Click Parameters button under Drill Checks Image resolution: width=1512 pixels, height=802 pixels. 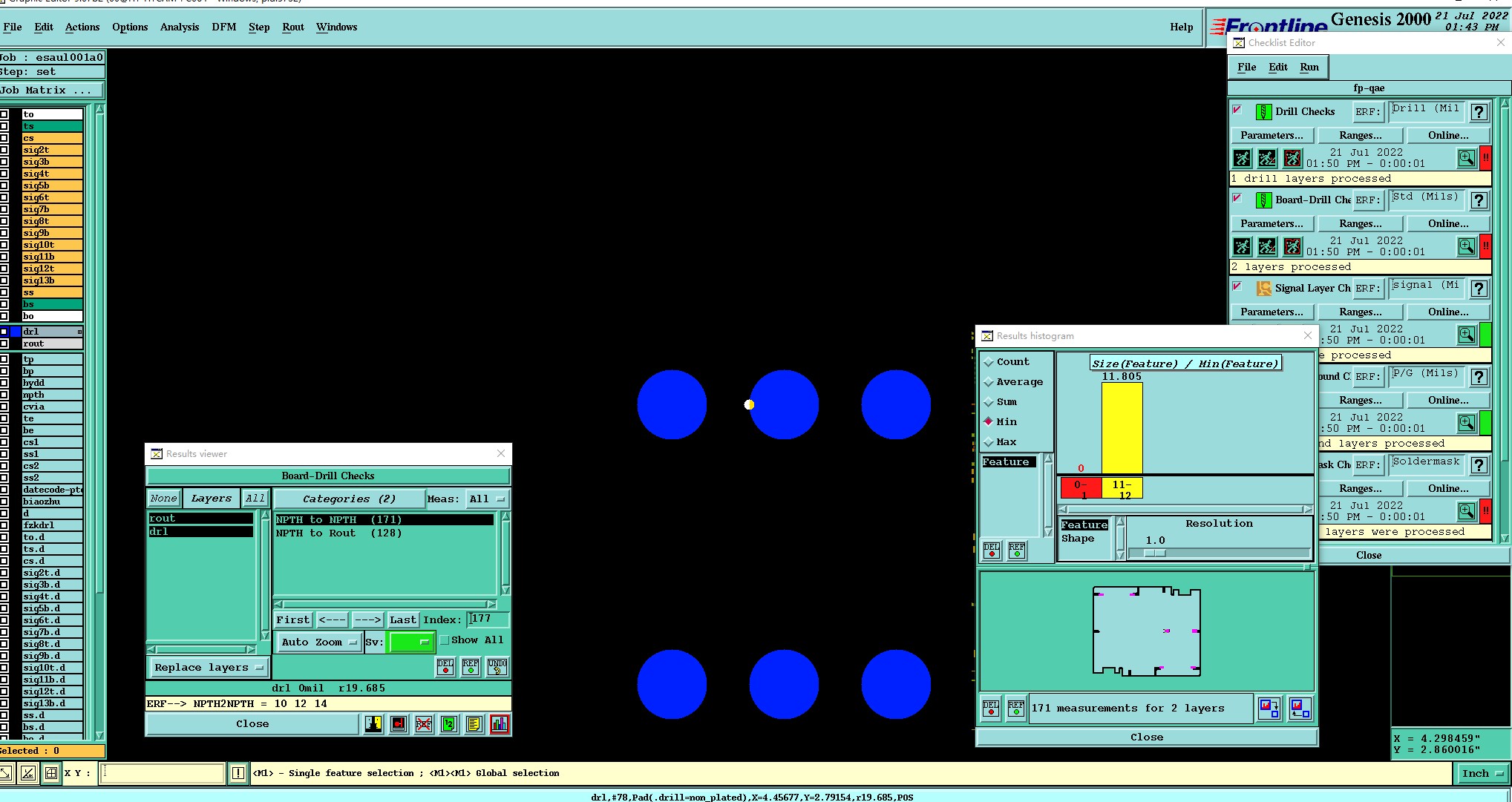[x=1272, y=136]
